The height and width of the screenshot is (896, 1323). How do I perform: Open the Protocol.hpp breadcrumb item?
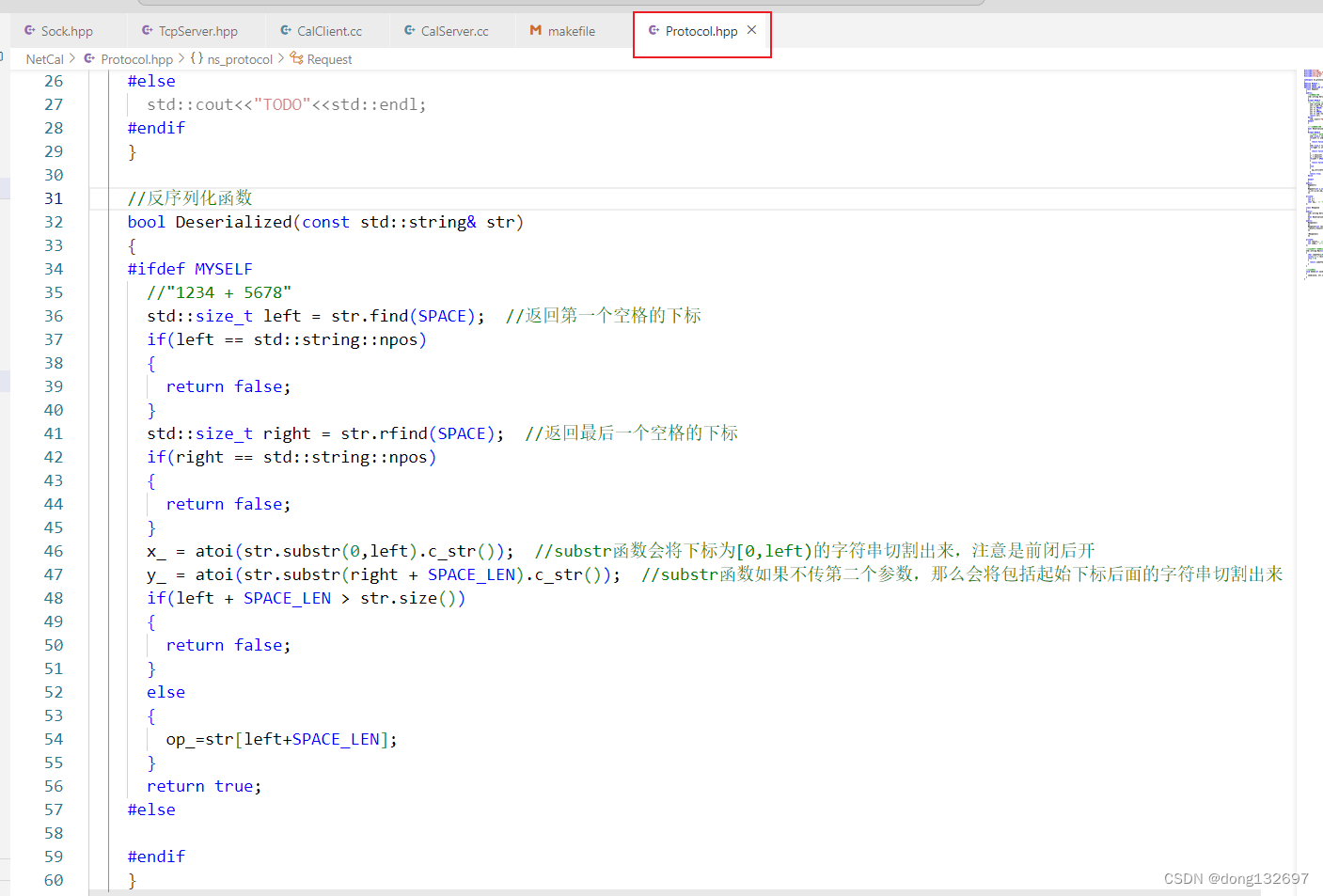point(136,59)
